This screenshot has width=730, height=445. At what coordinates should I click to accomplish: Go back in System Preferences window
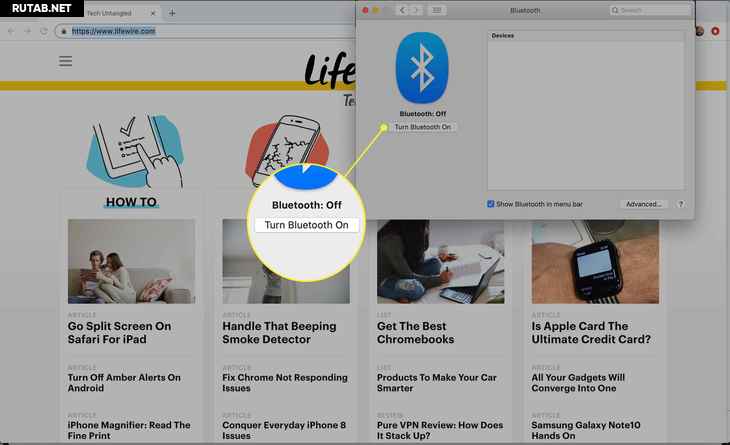(x=402, y=10)
